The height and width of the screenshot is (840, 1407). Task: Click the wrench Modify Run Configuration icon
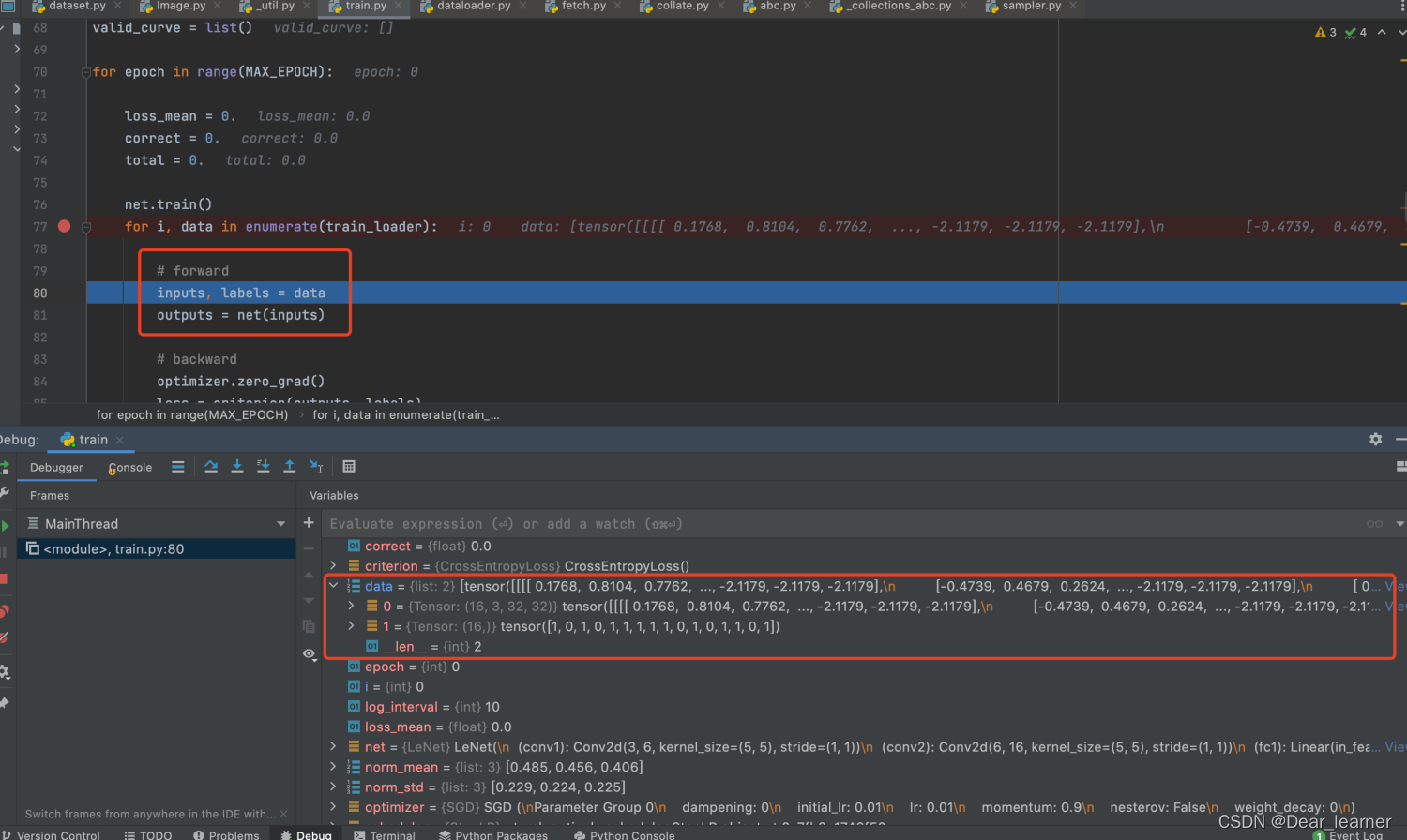(4, 492)
